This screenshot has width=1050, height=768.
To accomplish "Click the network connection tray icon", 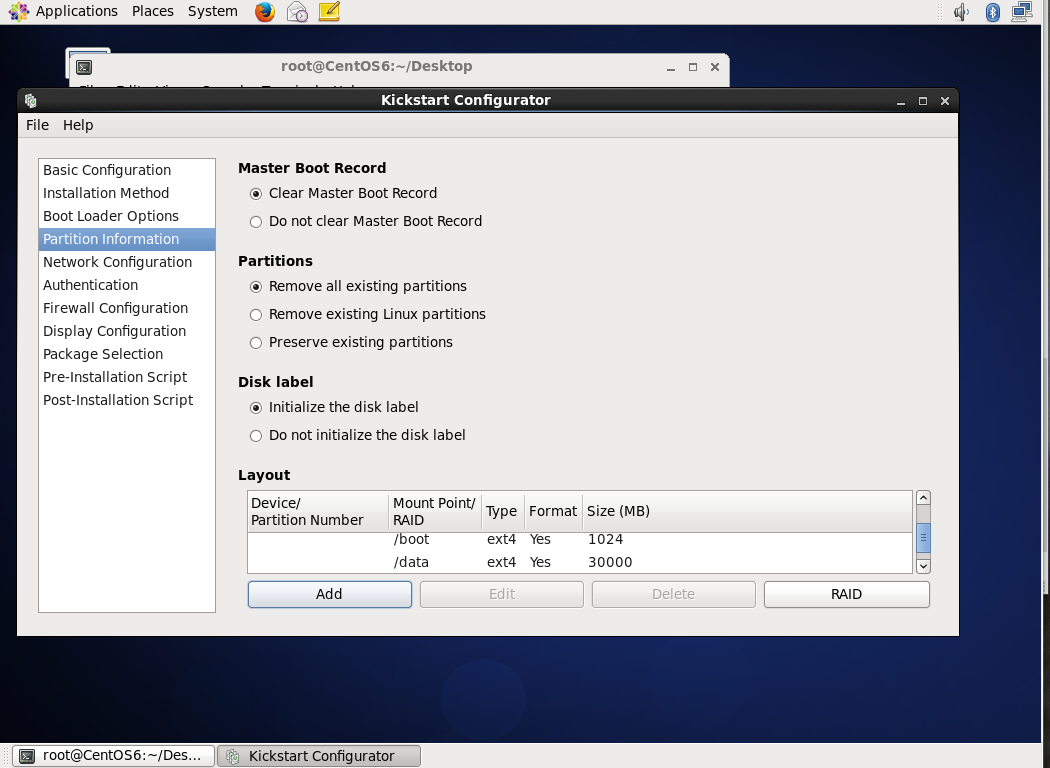I will click(x=1022, y=11).
